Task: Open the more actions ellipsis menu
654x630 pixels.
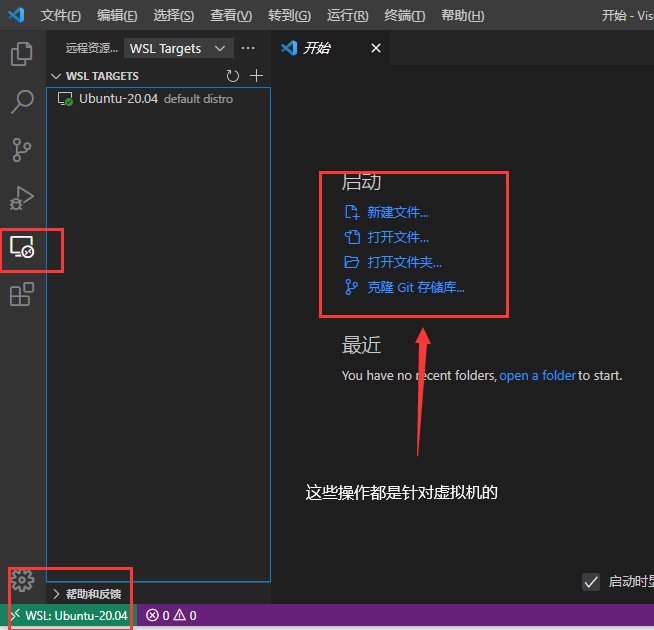Action: [x=248, y=48]
